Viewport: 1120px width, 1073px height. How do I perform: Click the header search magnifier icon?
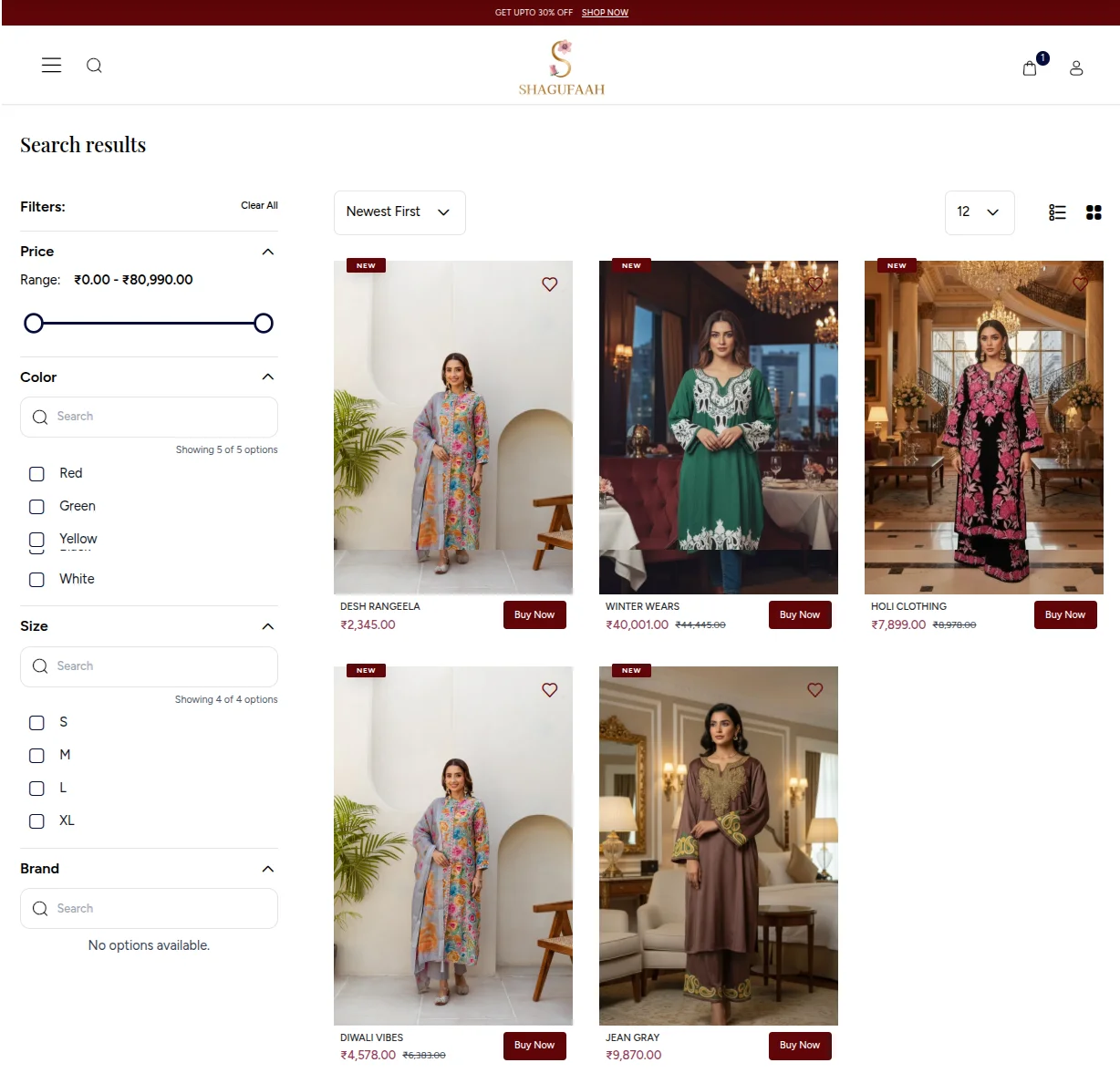pyautogui.click(x=94, y=66)
